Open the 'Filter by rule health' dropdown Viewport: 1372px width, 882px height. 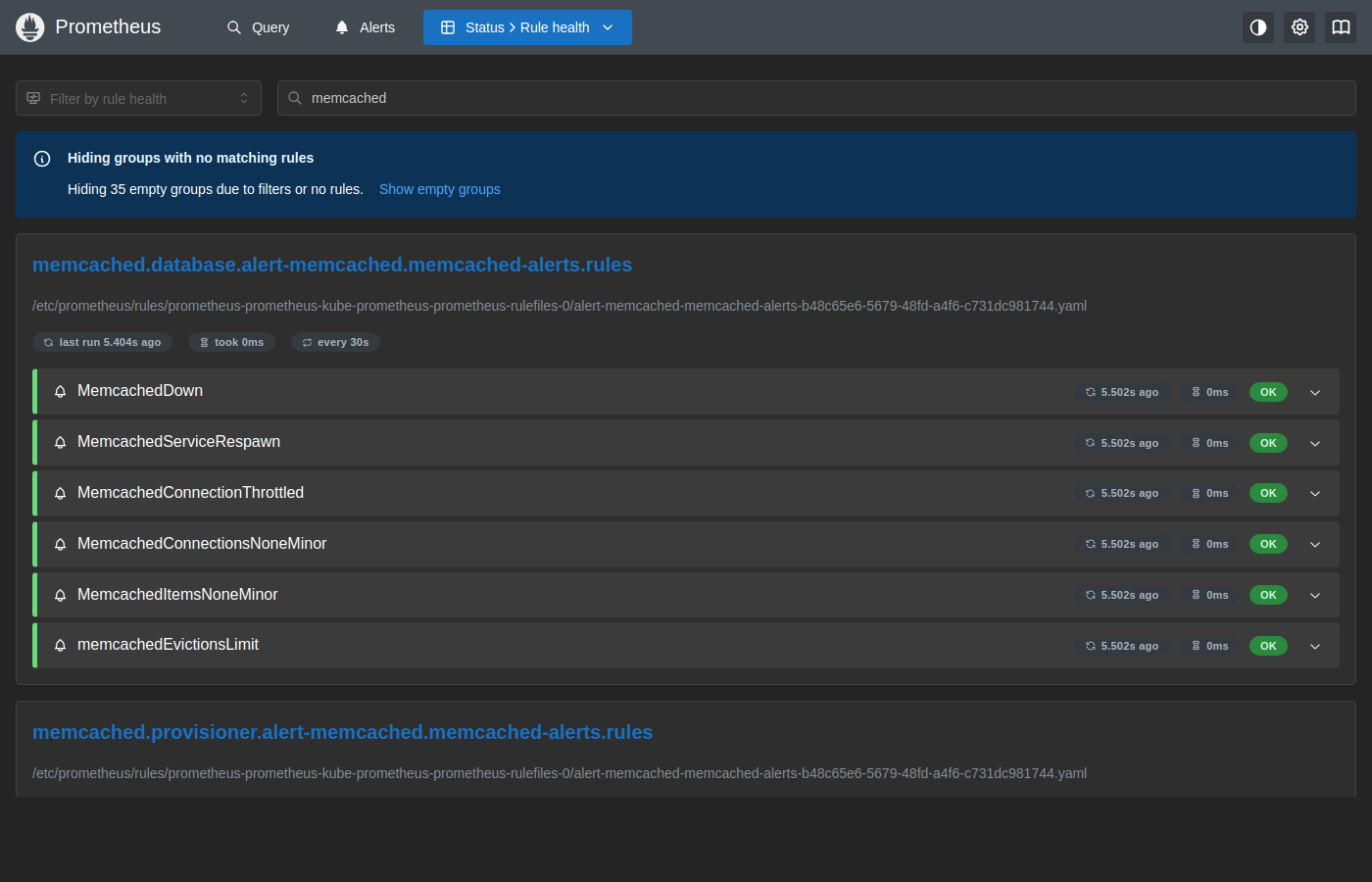138,98
